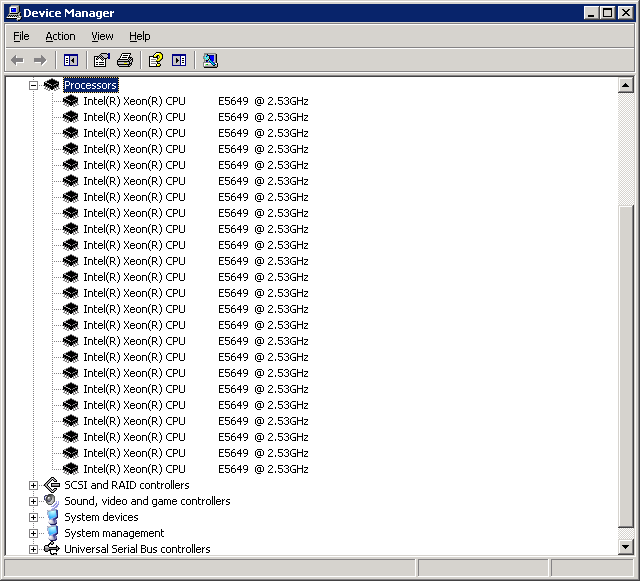Click the vertical scrollbar thumb

[625, 366]
